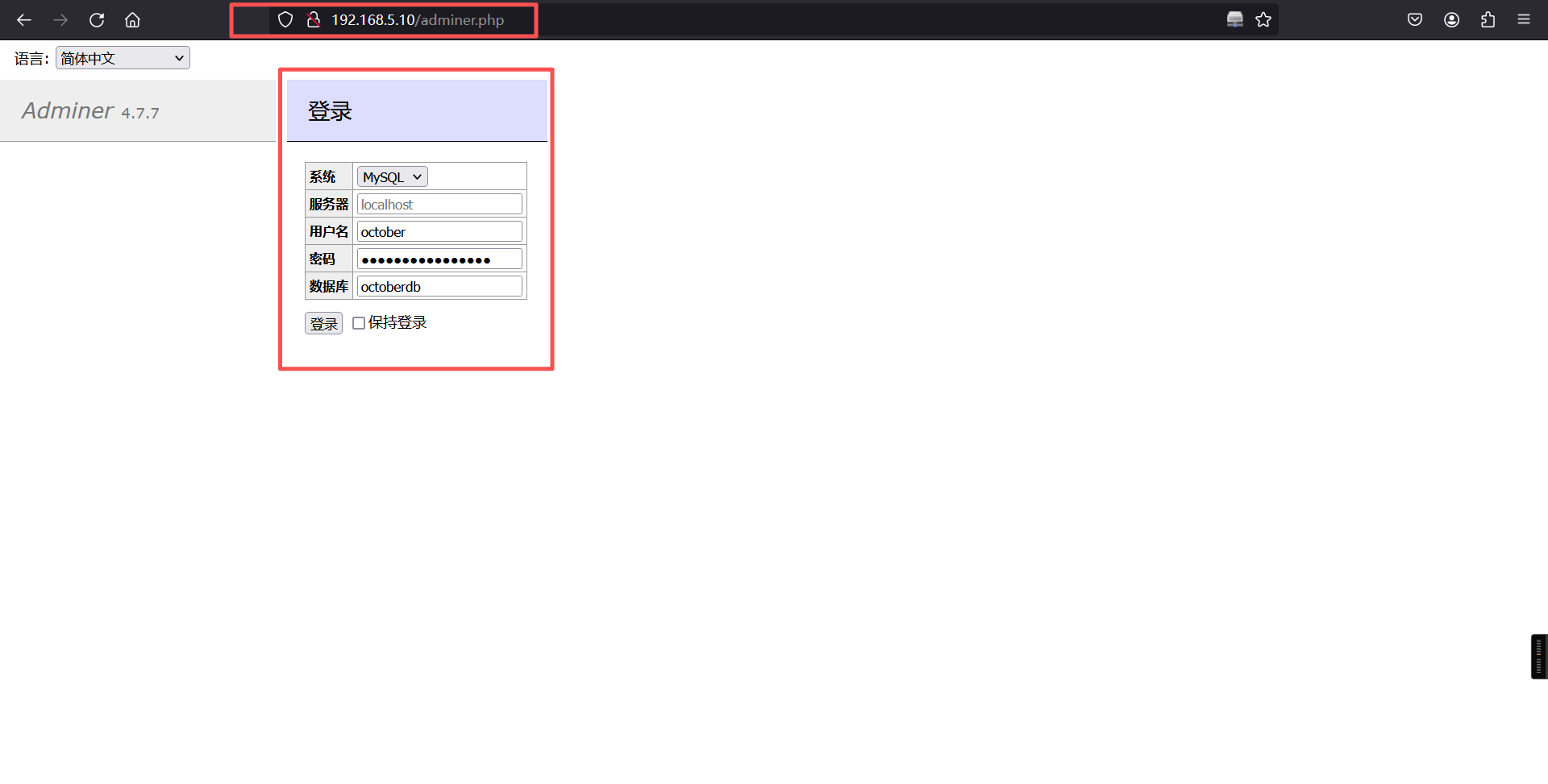1548x784 pixels.
Task: Open the MySQL system dropdown
Action: coord(392,176)
